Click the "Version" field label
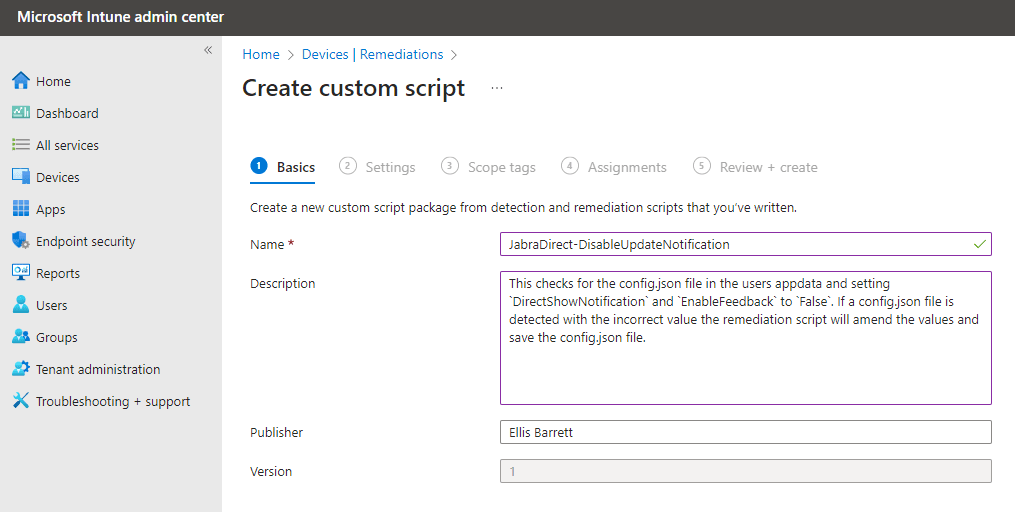The height and width of the screenshot is (512, 1015). [x=271, y=471]
